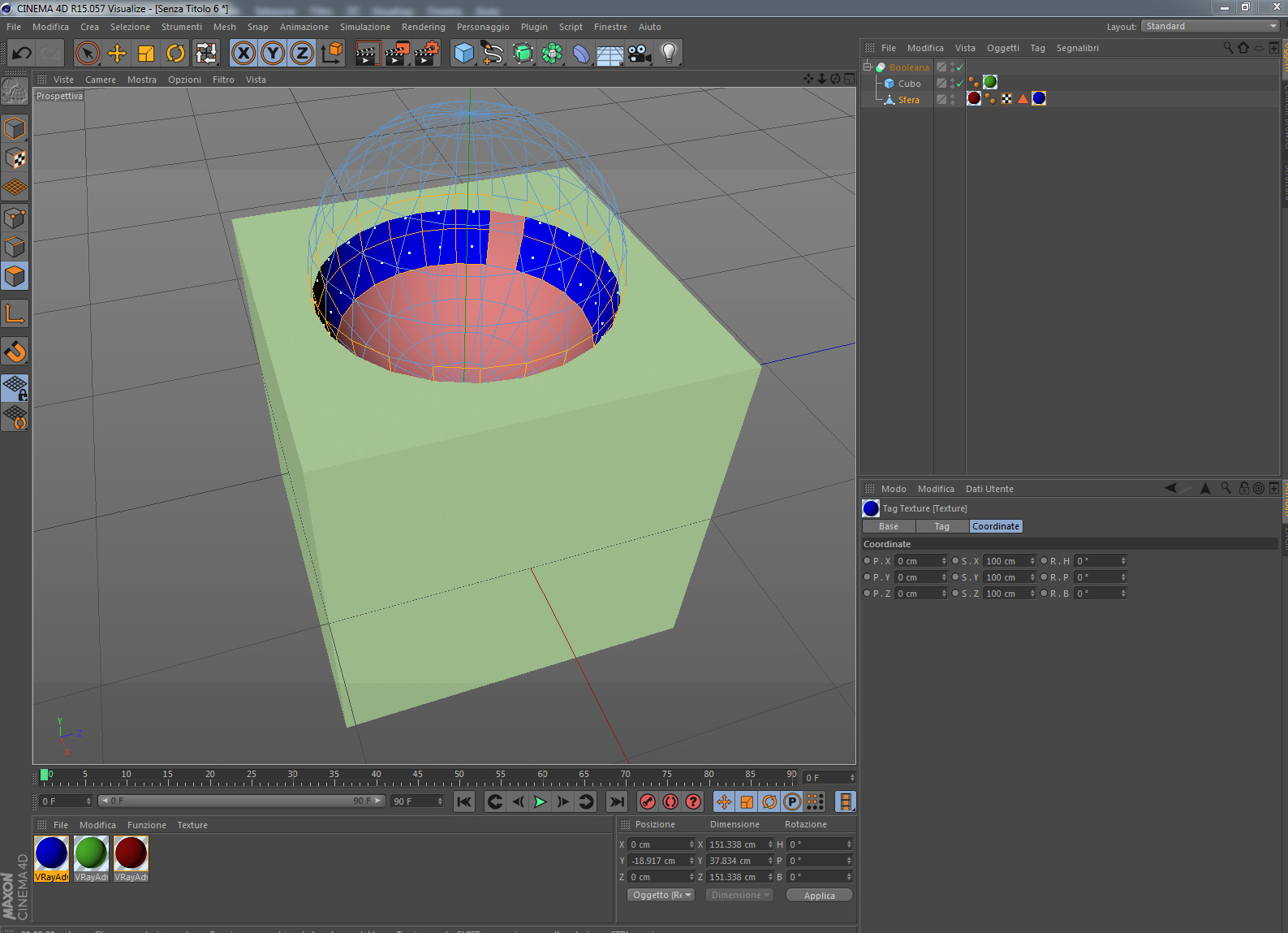Add a Cube primitive from toolbar

tap(463, 54)
